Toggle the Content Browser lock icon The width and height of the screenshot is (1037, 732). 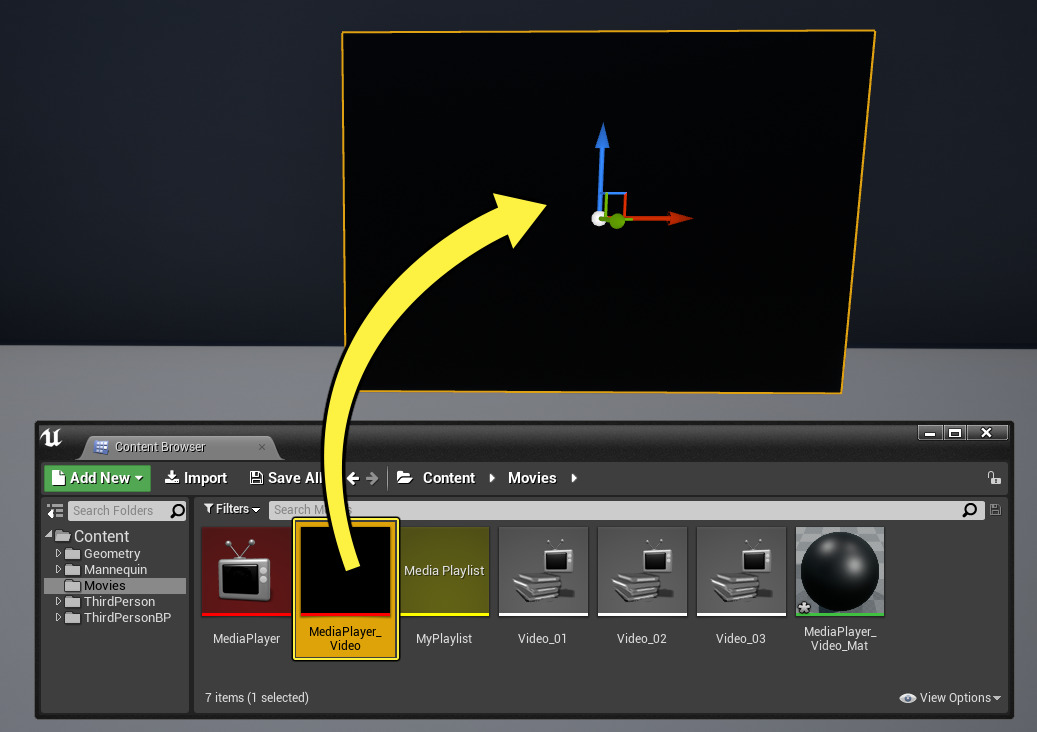tap(993, 477)
